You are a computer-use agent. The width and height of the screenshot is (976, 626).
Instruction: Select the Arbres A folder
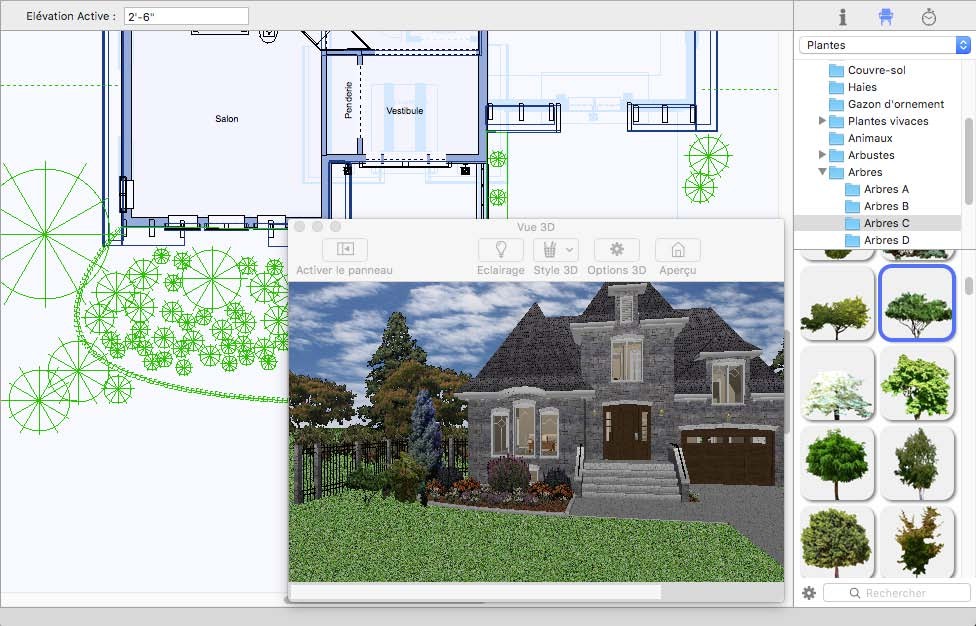click(x=886, y=189)
